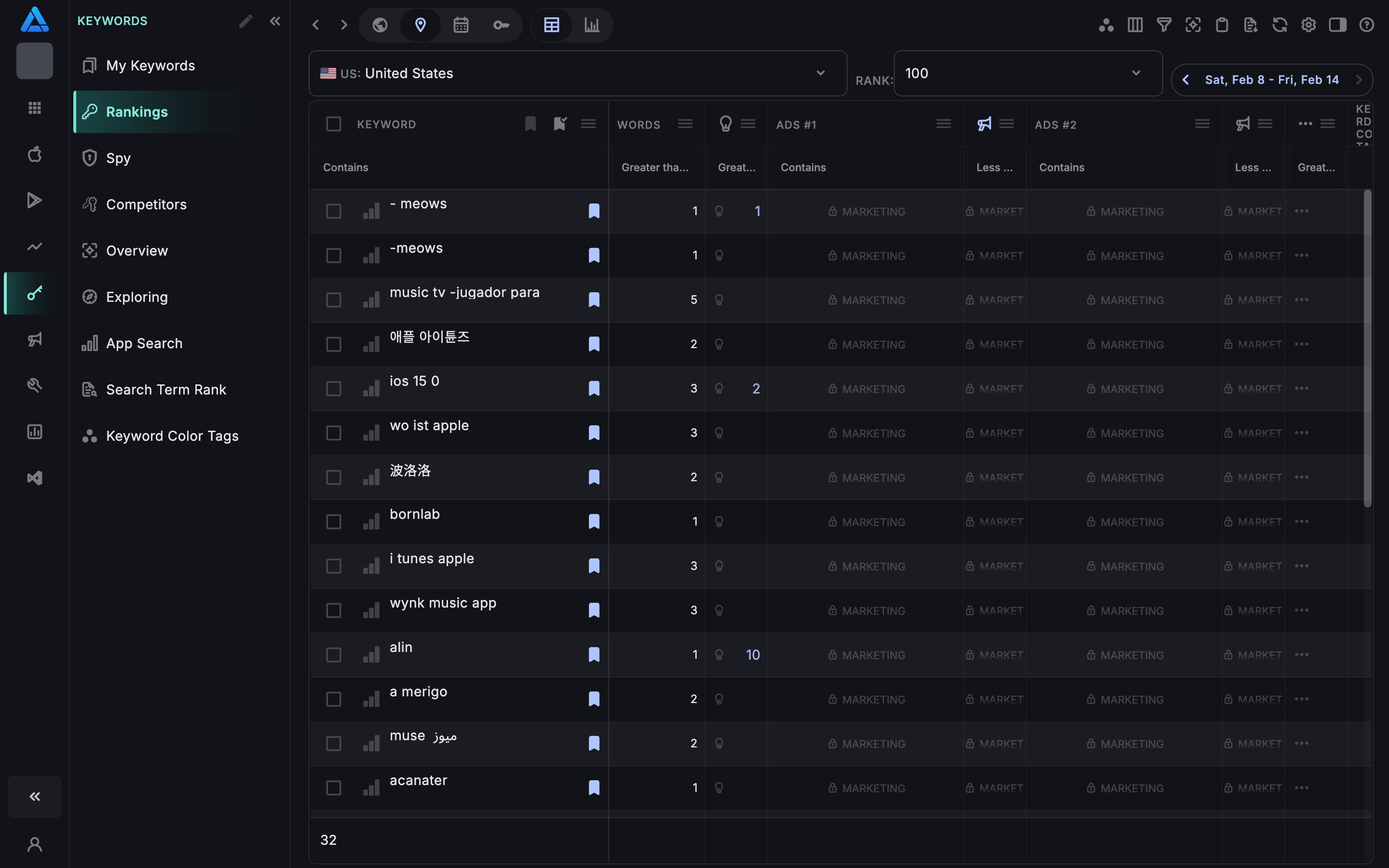
Task: Open the Sat, Feb 8 - Fri, Feb 14 date picker
Action: (x=1272, y=80)
